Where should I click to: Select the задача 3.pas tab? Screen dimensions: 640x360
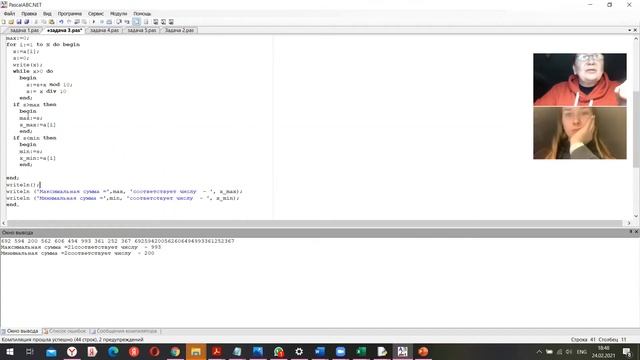(x=64, y=30)
